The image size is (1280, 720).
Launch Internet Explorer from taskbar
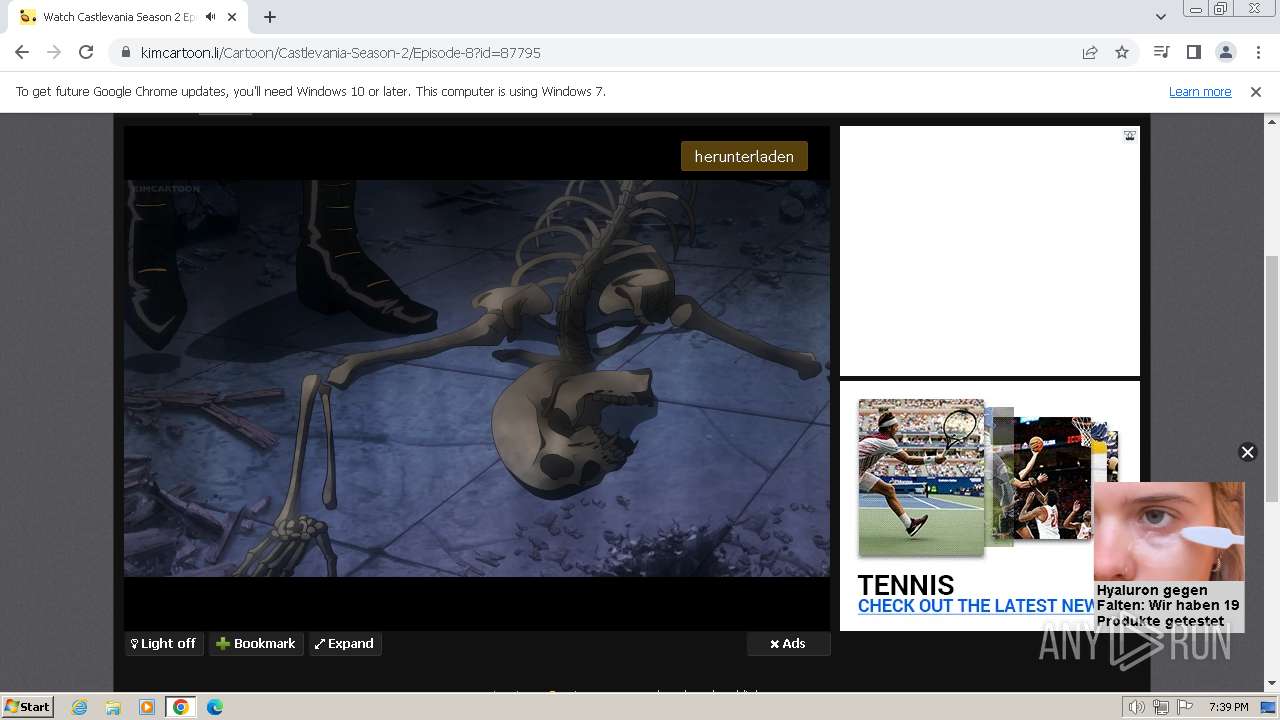pos(79,707)
